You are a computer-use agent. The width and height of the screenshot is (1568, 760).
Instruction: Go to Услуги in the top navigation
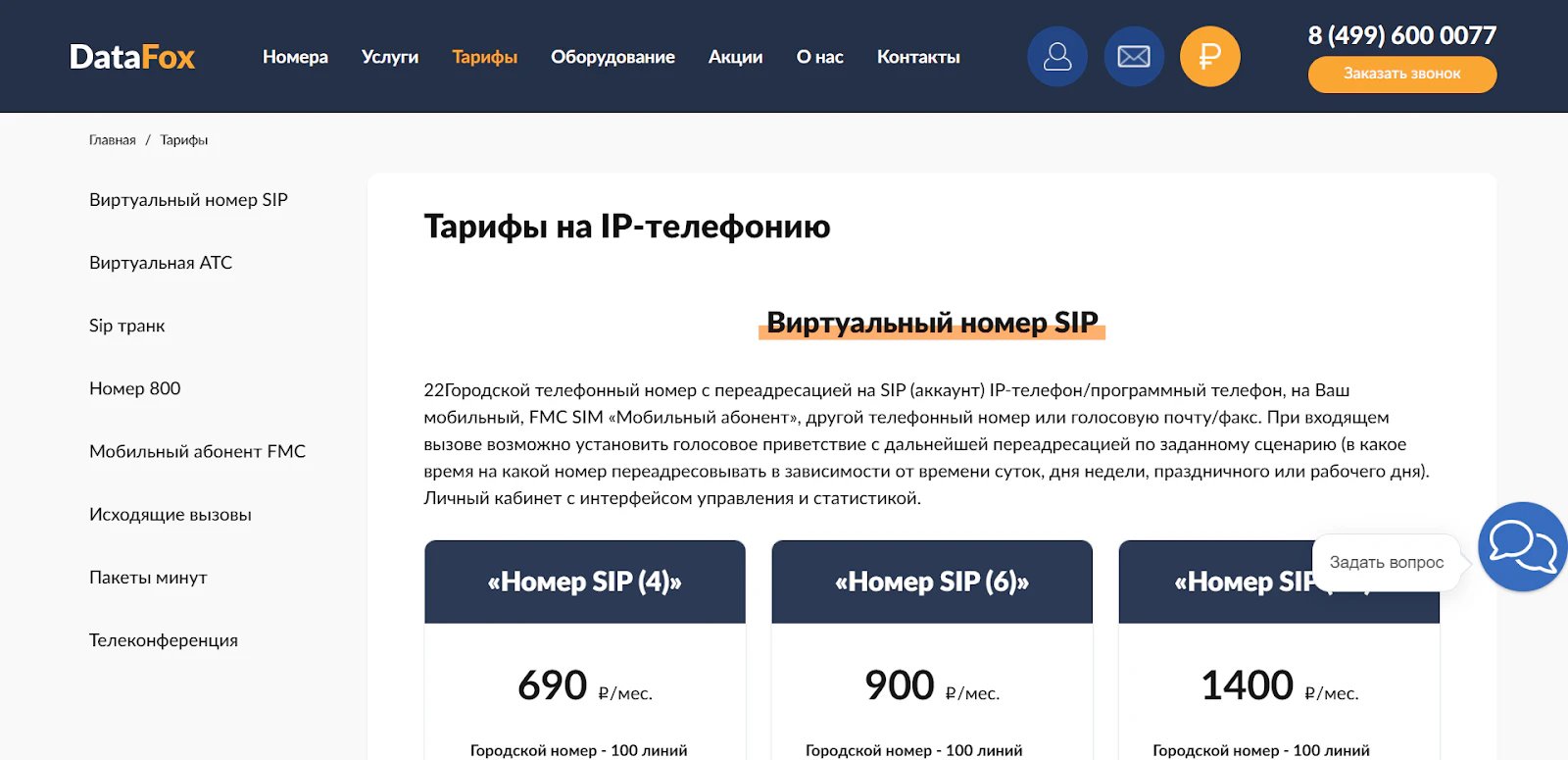(x=390, y=57)
